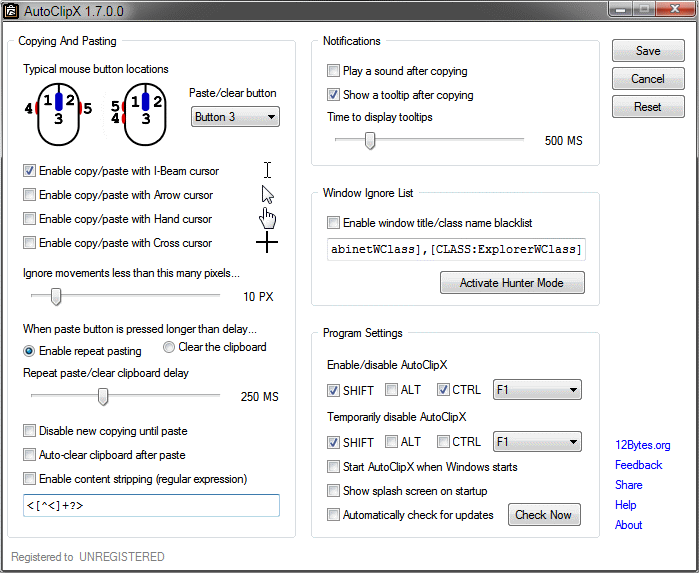
Task: Open the About link
Action: [629, 525]
